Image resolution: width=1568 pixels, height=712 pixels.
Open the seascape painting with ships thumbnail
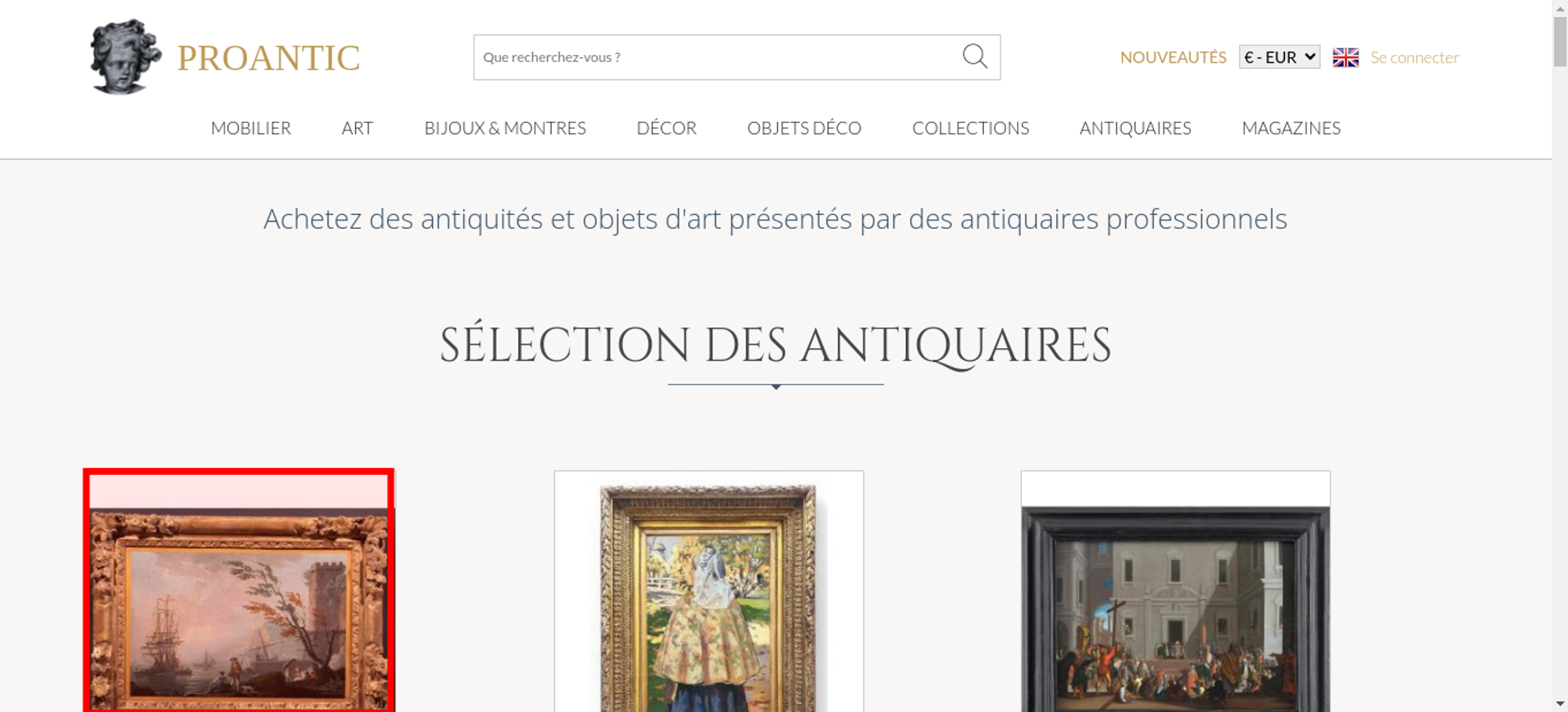tap(239, 590)
